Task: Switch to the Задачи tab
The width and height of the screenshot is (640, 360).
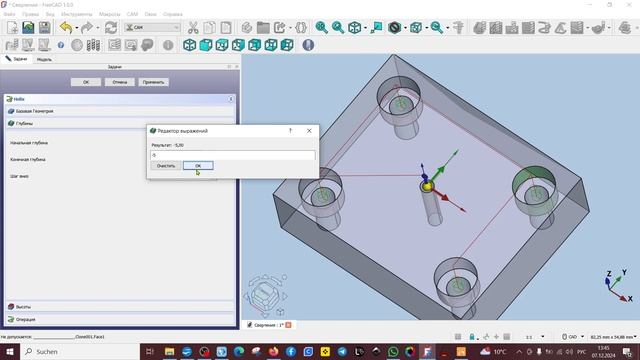Action: [x=16, y=59]
